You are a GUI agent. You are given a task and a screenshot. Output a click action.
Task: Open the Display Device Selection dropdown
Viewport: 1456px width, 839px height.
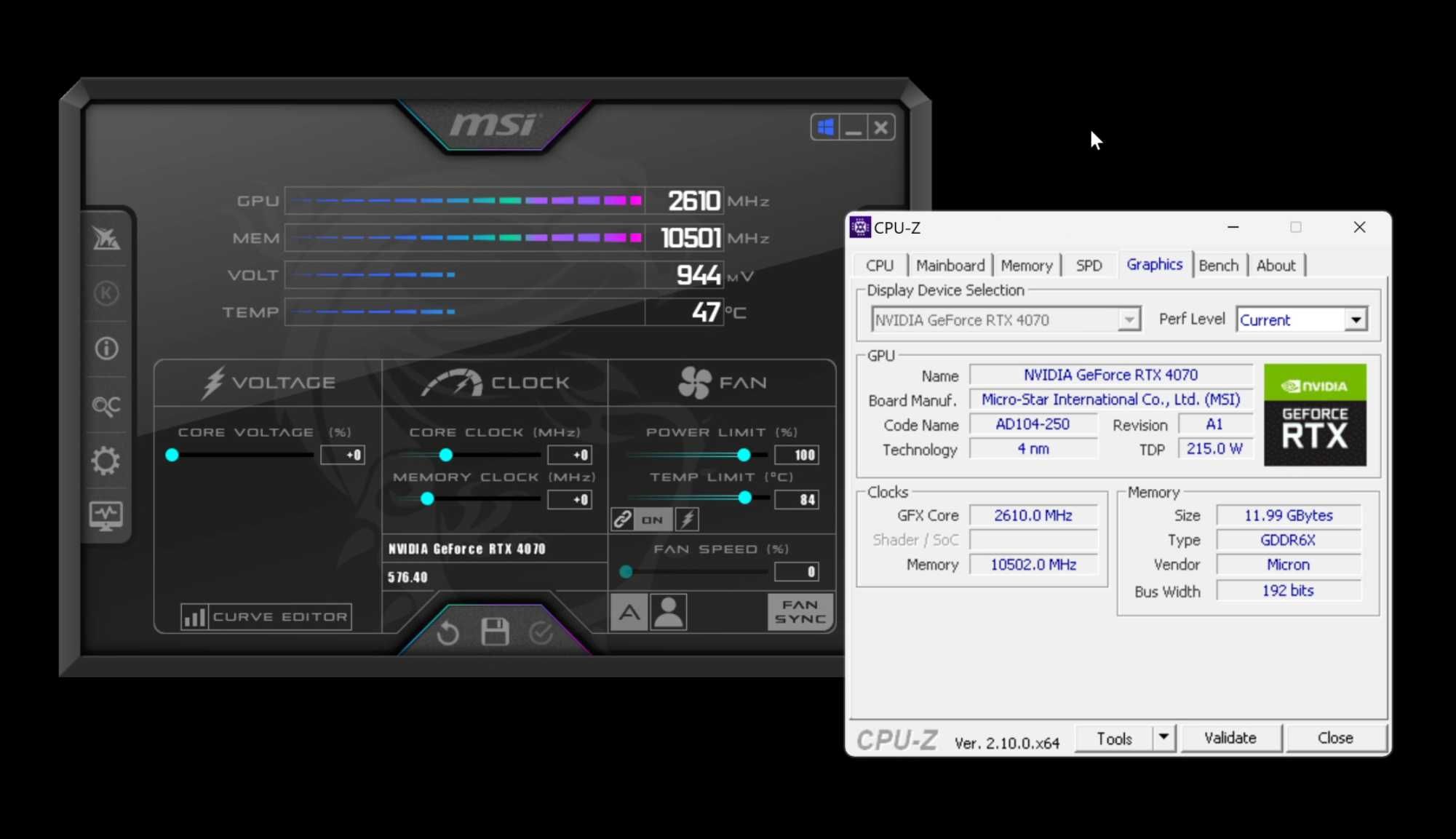pyautogui.click(x=1006, y=320)
